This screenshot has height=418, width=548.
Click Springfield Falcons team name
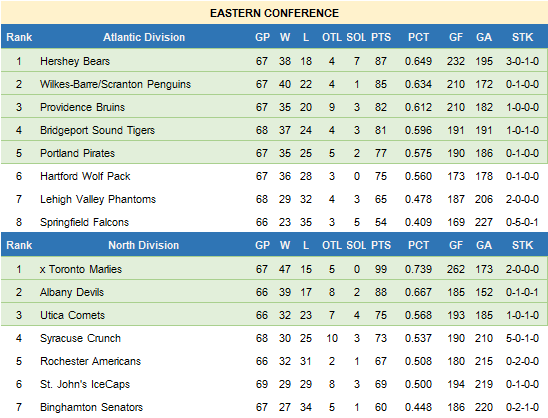pos(84,222)
